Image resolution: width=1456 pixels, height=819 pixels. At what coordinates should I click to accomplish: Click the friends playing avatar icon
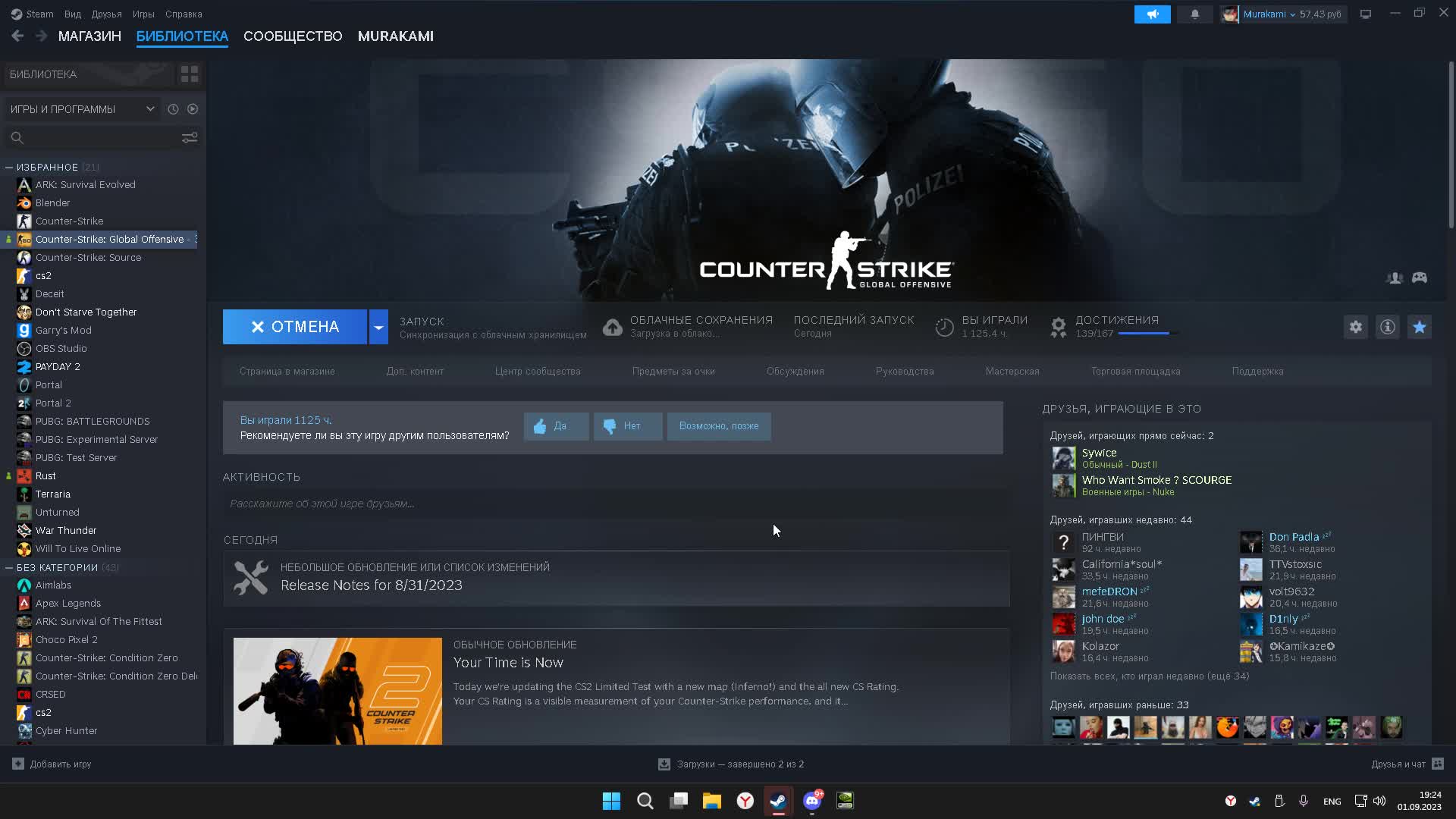coord(1395,277)
